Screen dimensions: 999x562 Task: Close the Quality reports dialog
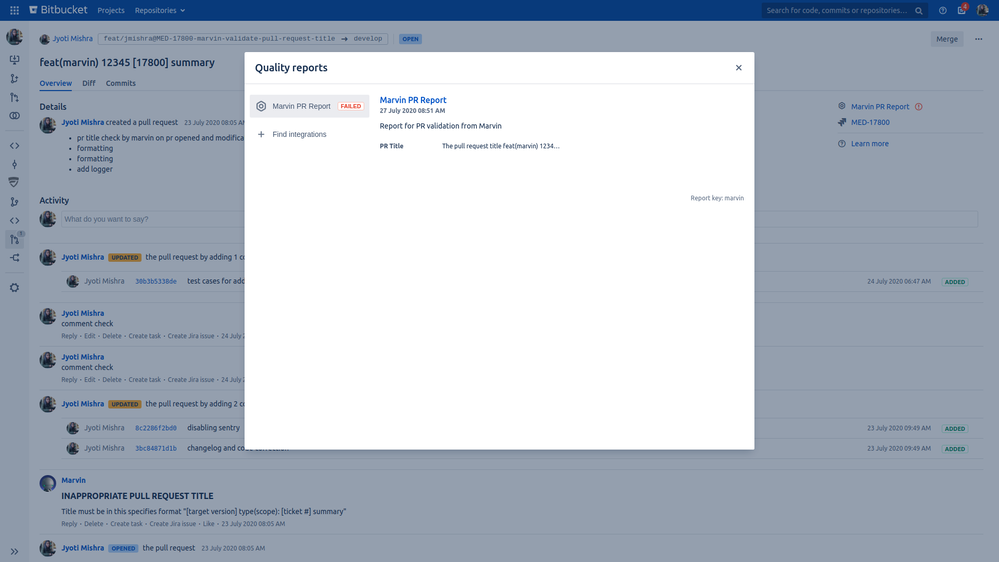[738, 68]
